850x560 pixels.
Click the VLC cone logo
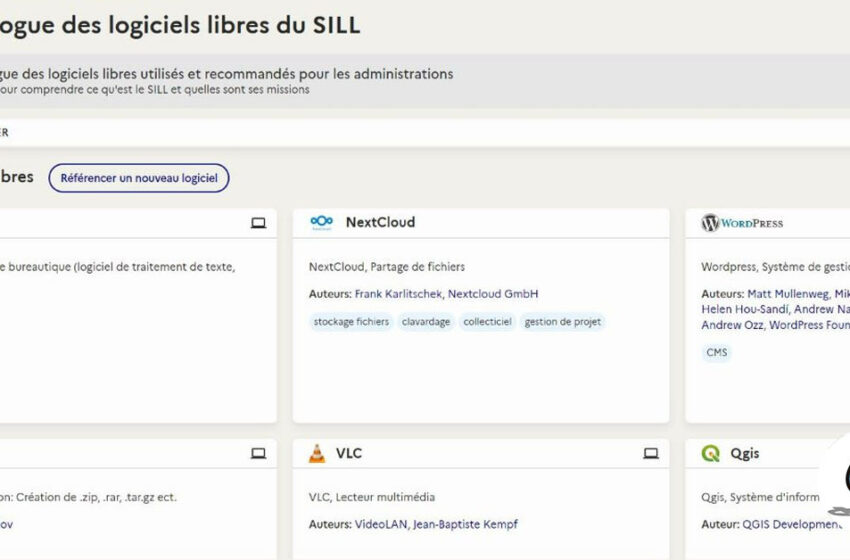(317, 454)
